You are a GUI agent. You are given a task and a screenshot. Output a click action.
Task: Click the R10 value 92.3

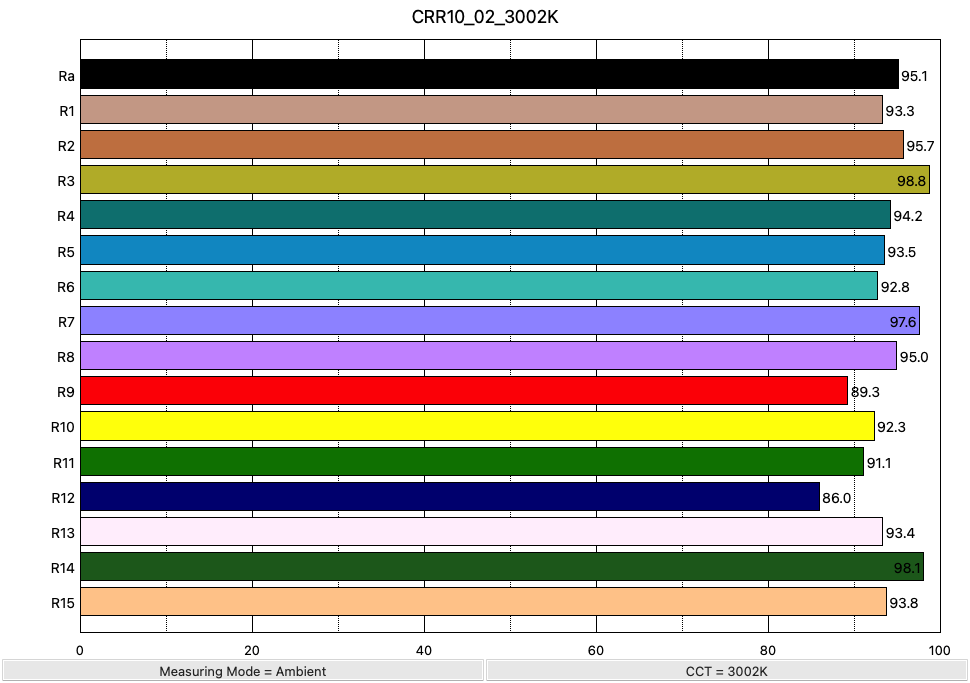[891, 427]
